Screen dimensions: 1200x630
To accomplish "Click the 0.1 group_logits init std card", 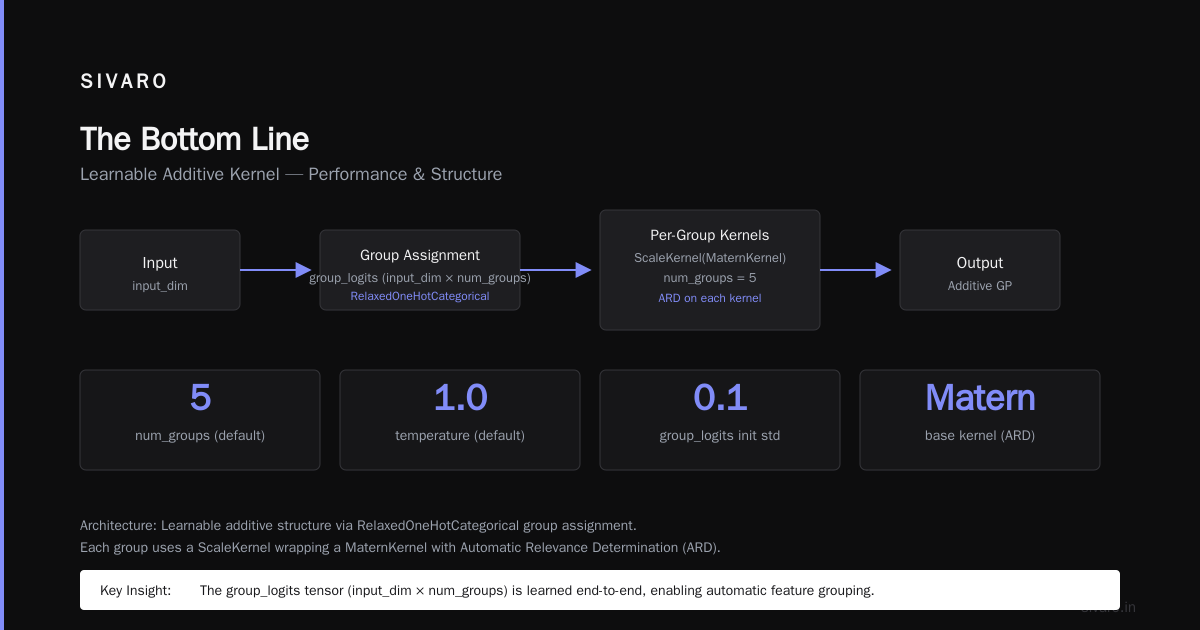I will point(720,420).
